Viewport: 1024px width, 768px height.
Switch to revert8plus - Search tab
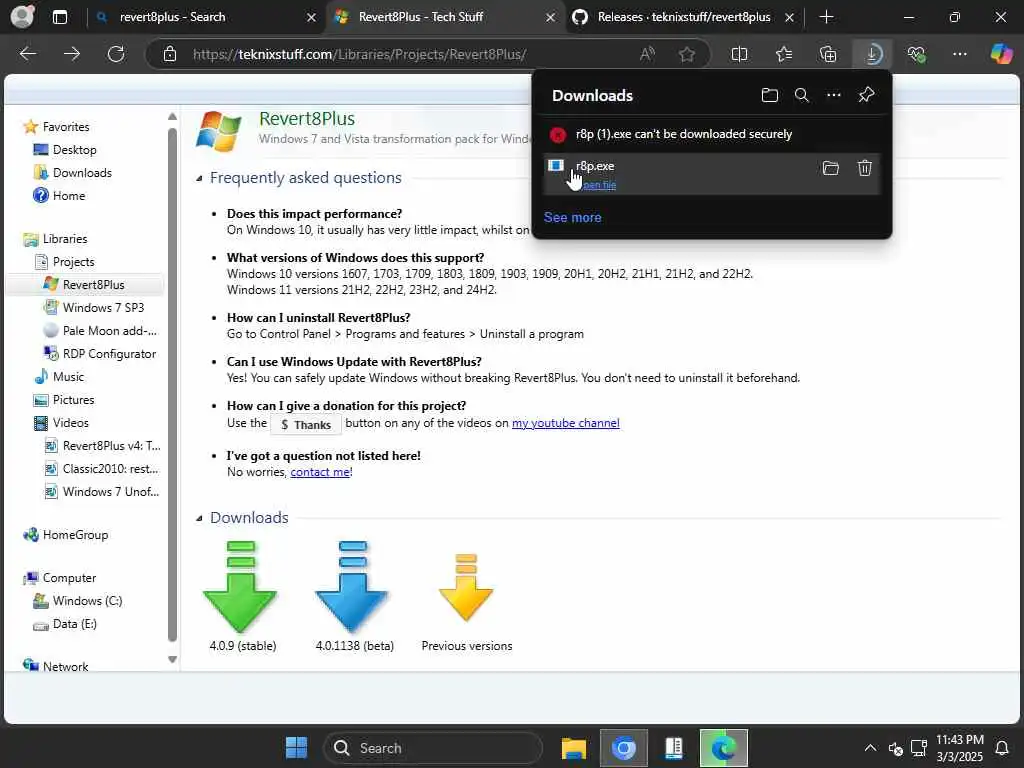(x=172, y=17)
